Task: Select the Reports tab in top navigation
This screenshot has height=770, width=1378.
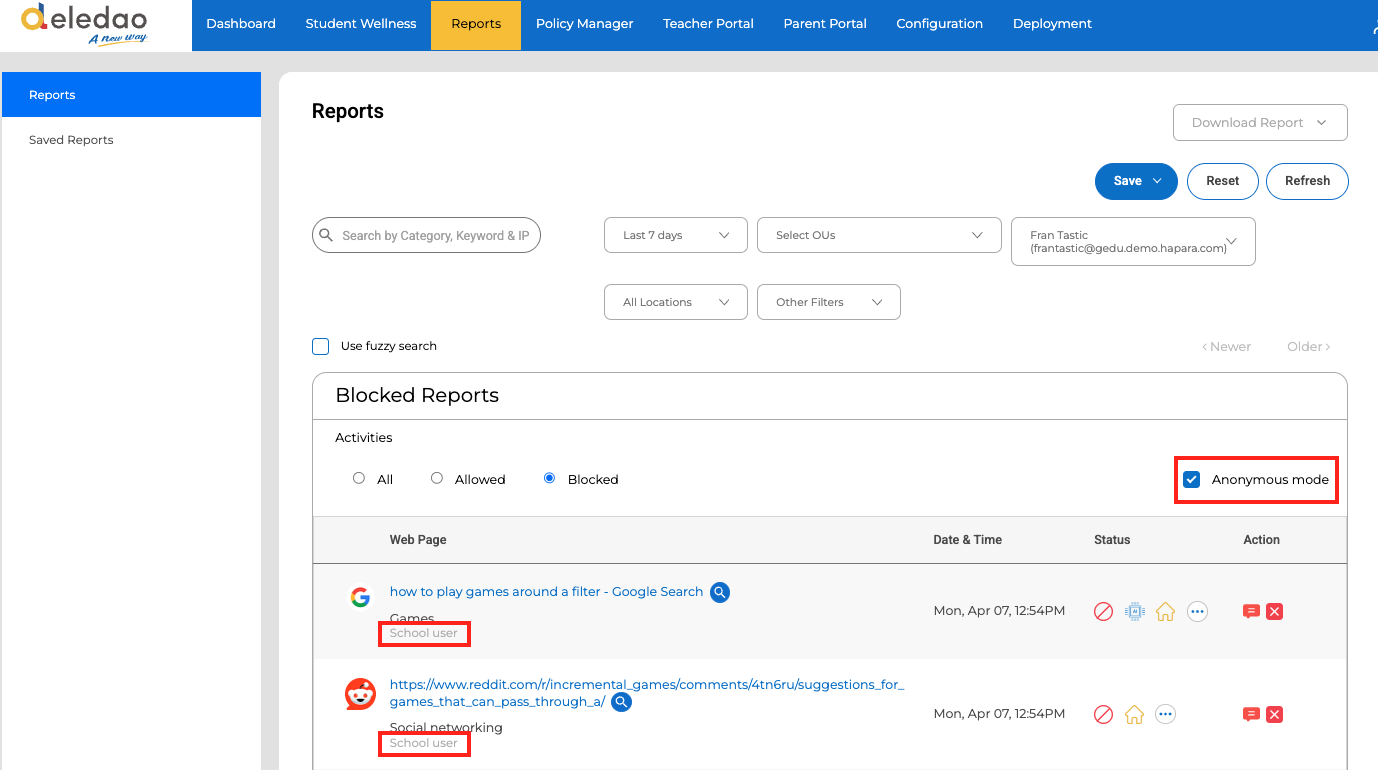Action: point(476,25)
